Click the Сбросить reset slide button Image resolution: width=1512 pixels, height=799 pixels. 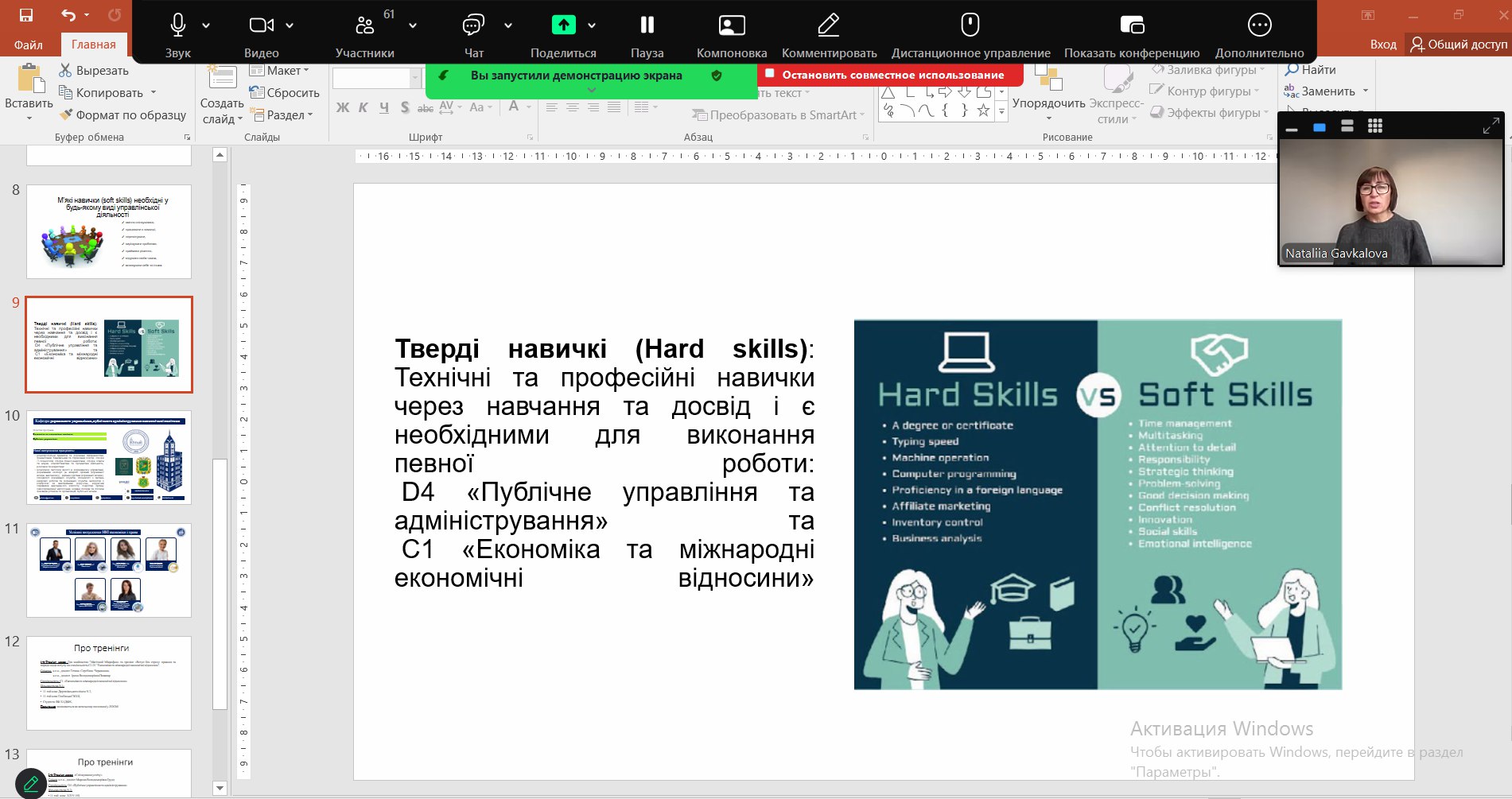coord(285,93)
